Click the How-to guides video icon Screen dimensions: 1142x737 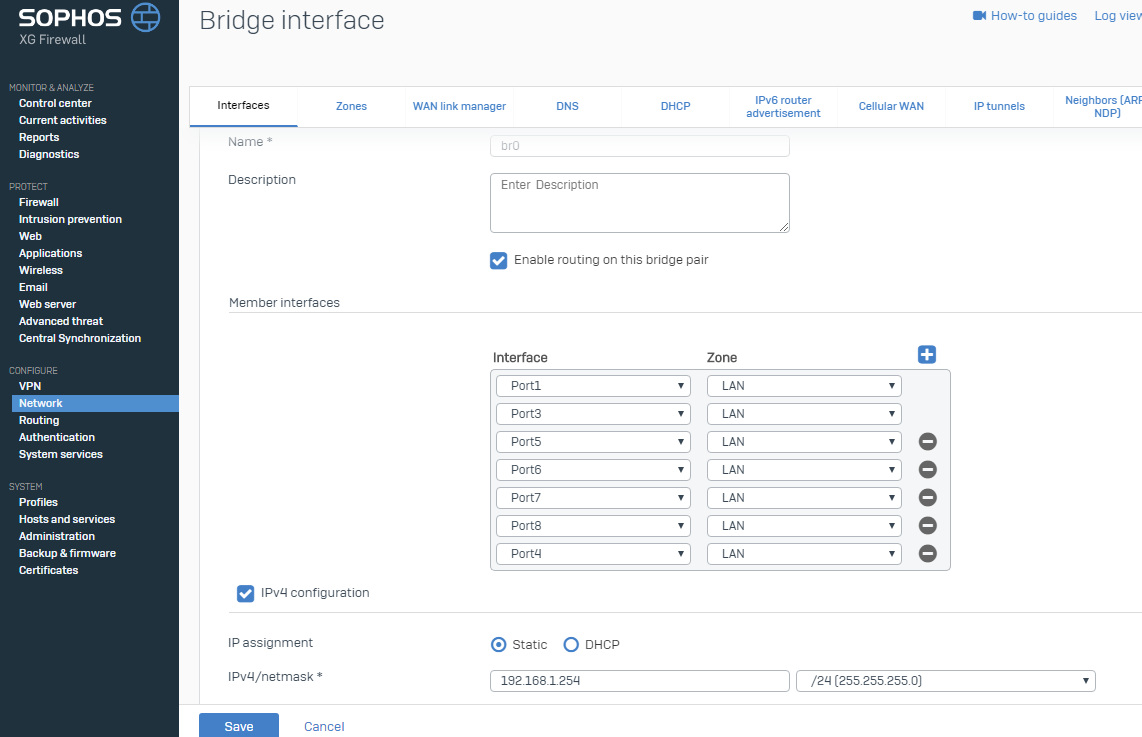tap(979, 16)
